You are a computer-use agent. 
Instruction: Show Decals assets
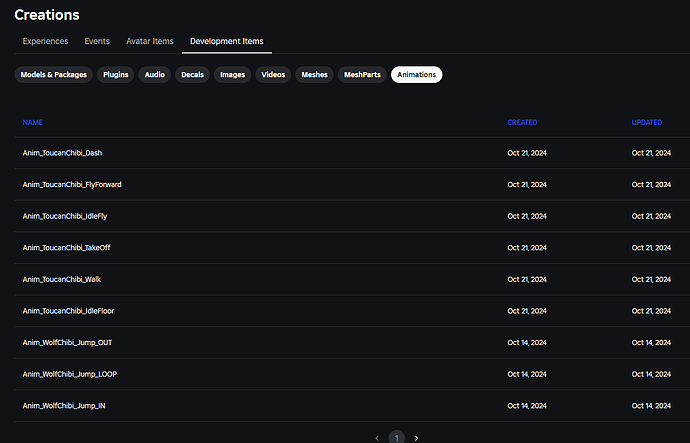193,75
